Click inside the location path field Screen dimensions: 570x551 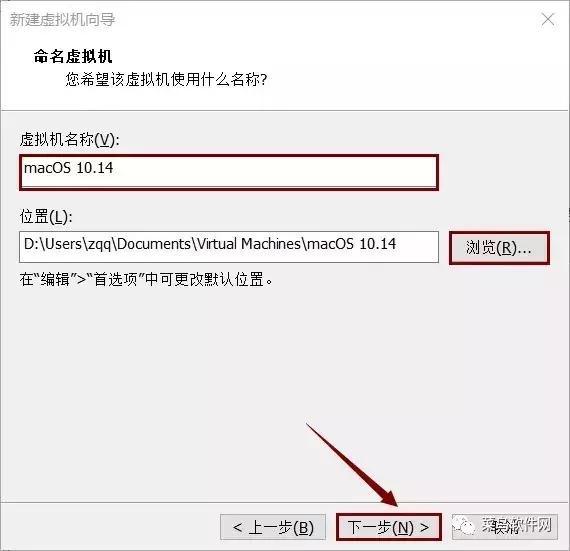point(229,247)
